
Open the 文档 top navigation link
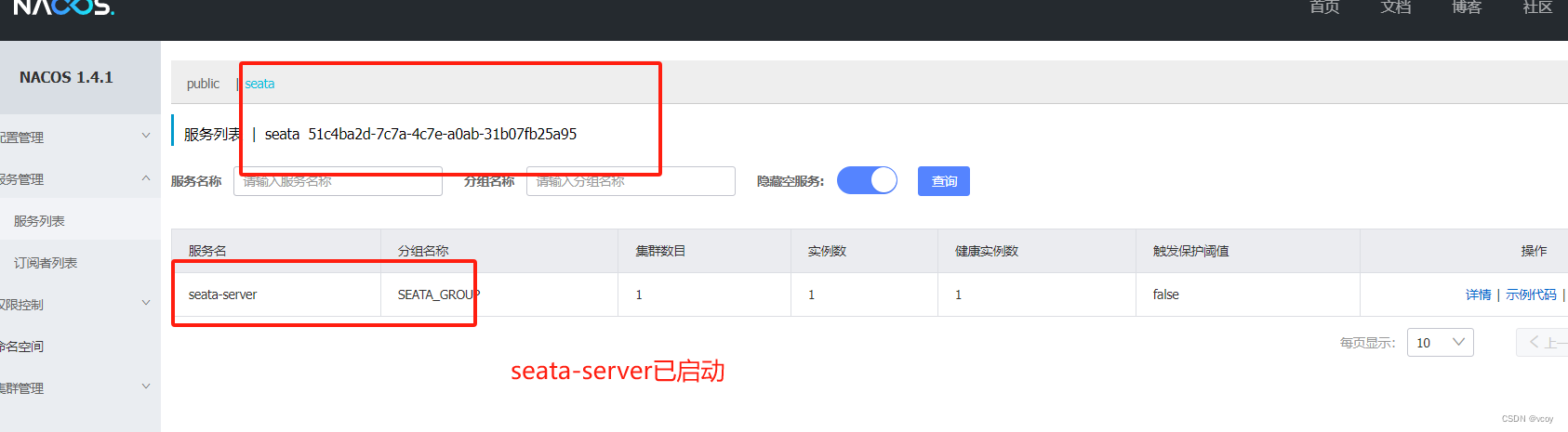pos(1396,7)
